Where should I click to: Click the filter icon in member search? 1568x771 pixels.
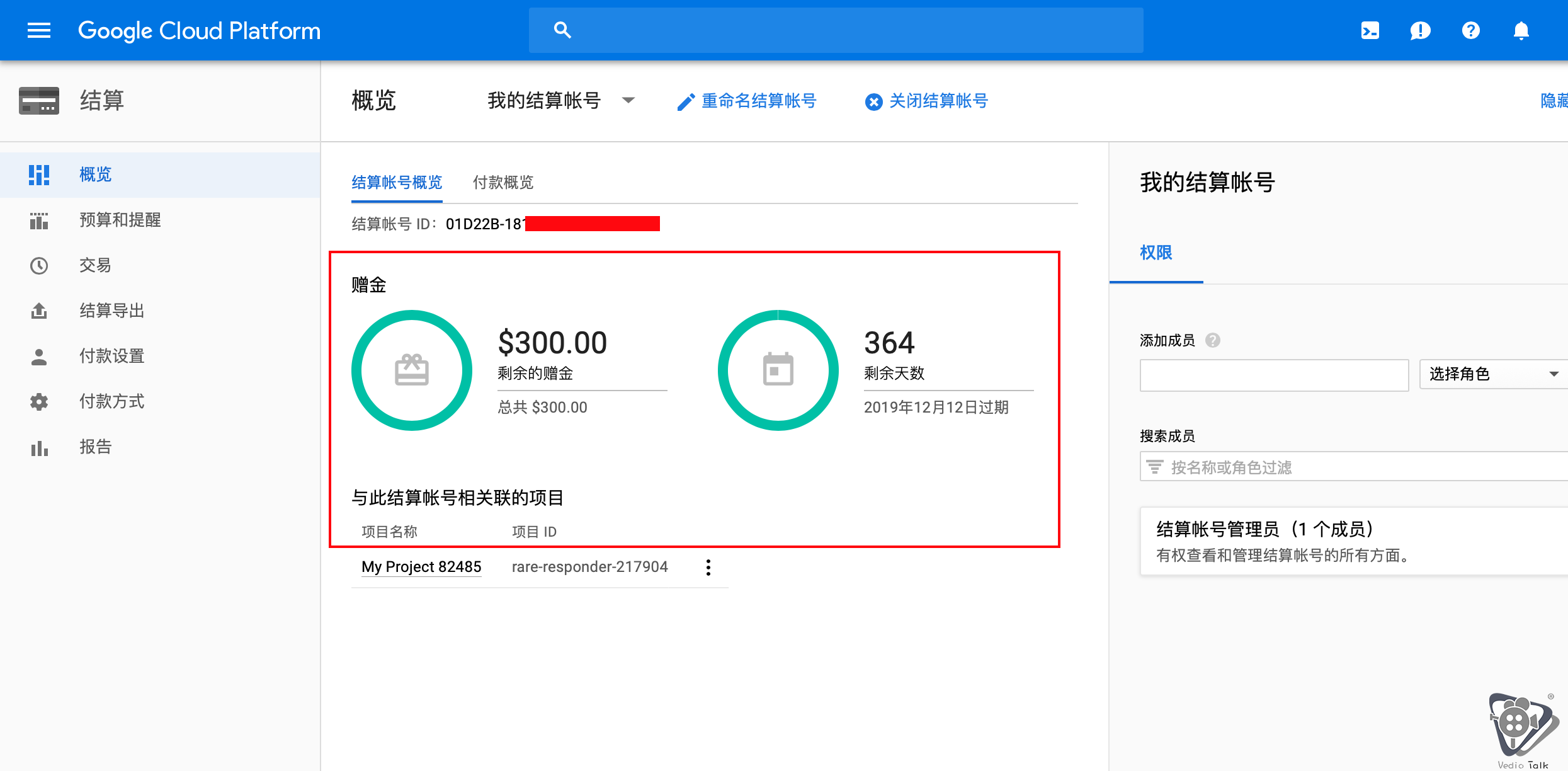[1155, 467]
